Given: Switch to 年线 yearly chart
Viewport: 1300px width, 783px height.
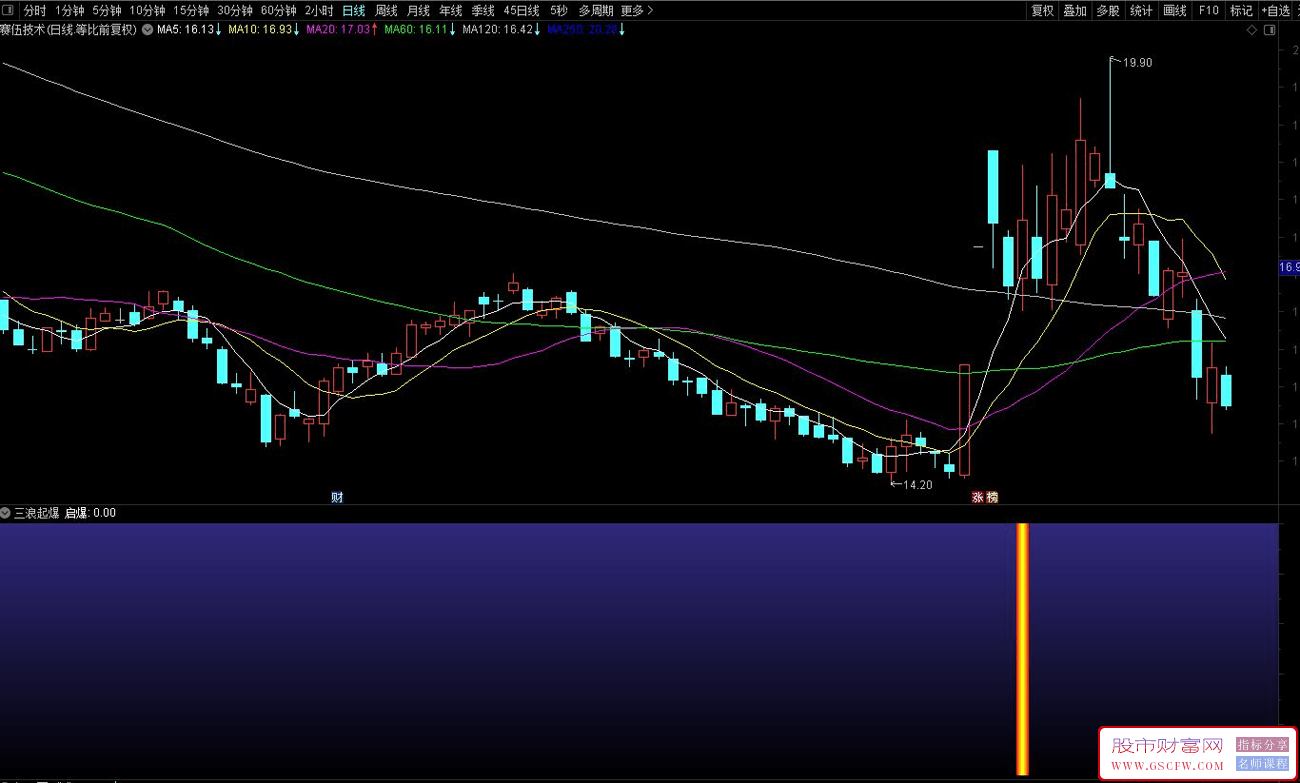Looking at the screenshot, I should tap(451, 10).
